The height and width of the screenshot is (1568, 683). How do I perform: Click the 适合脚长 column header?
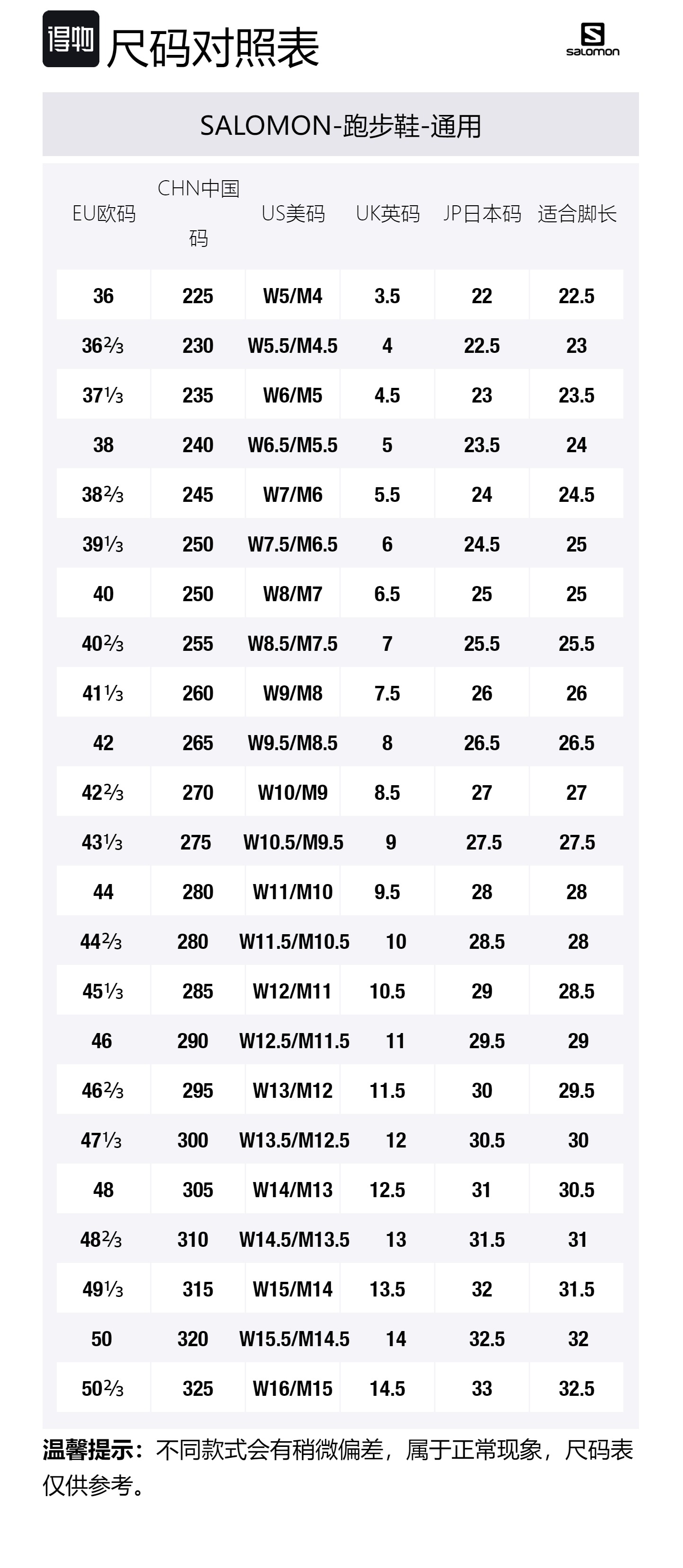click(577, 214)
